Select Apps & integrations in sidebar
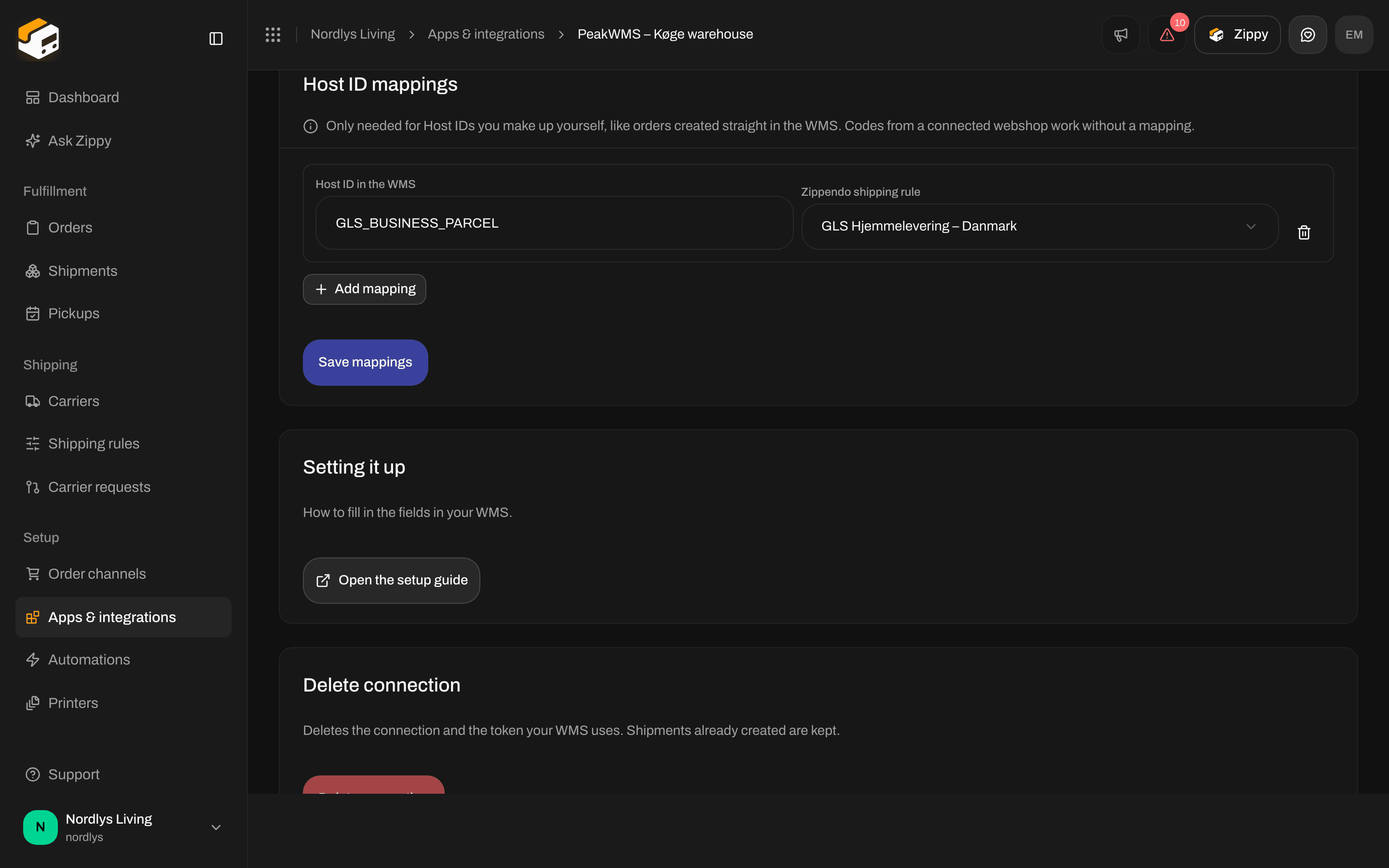1389x868 pixels. click(x=123, y=617)
